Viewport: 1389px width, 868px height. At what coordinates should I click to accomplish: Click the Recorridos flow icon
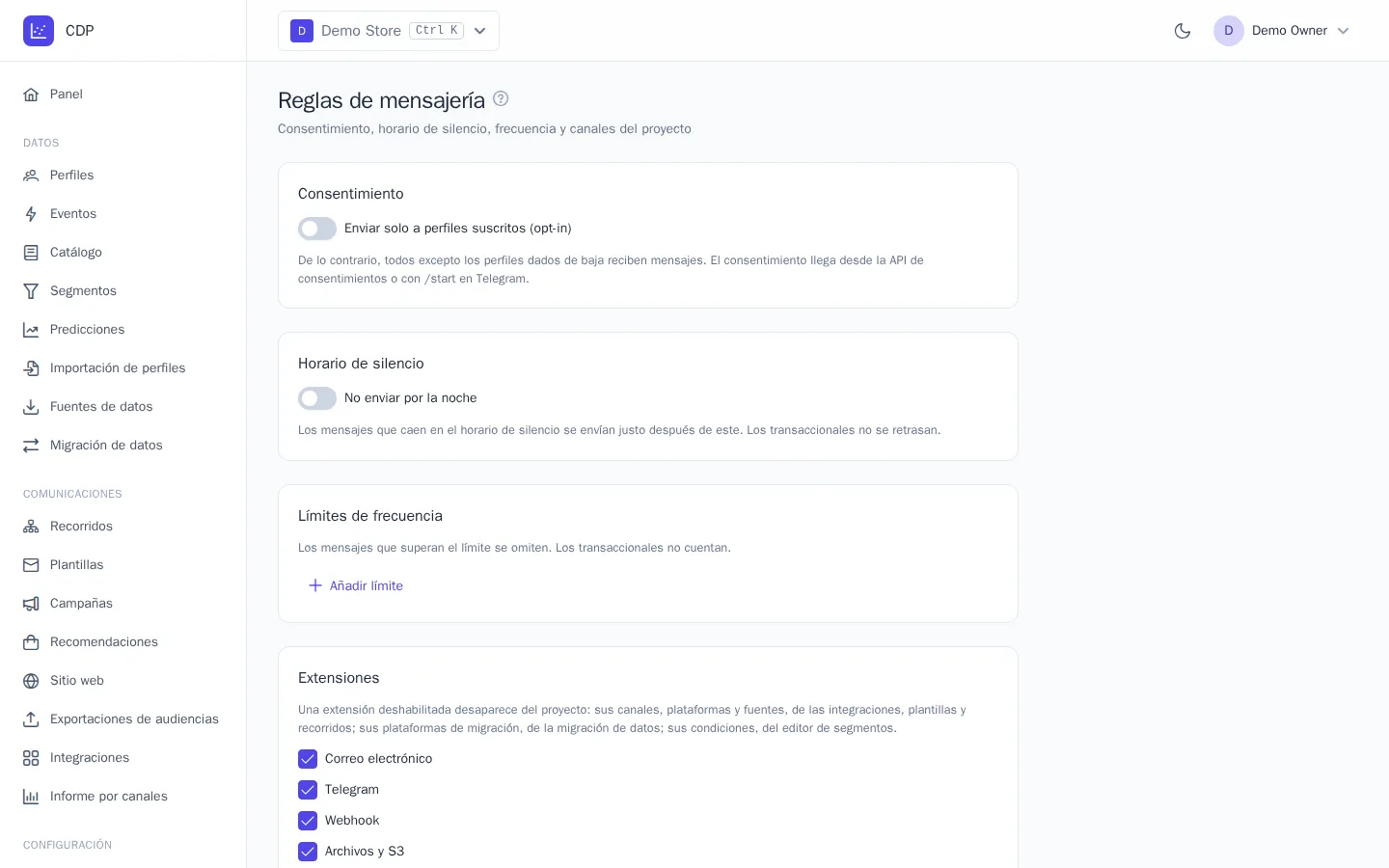[x=31, y=527]
